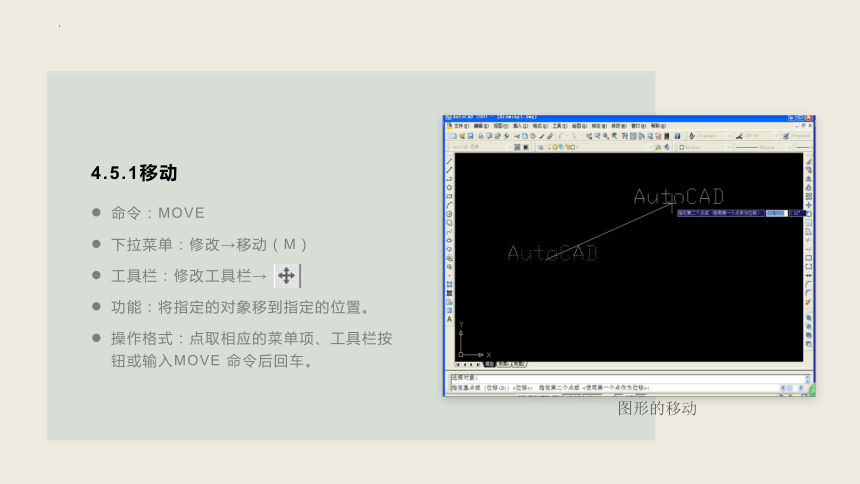Viewport: 860px width, 484px height.
Task: Click the ByLayer color swatch box
Action: 681,147
